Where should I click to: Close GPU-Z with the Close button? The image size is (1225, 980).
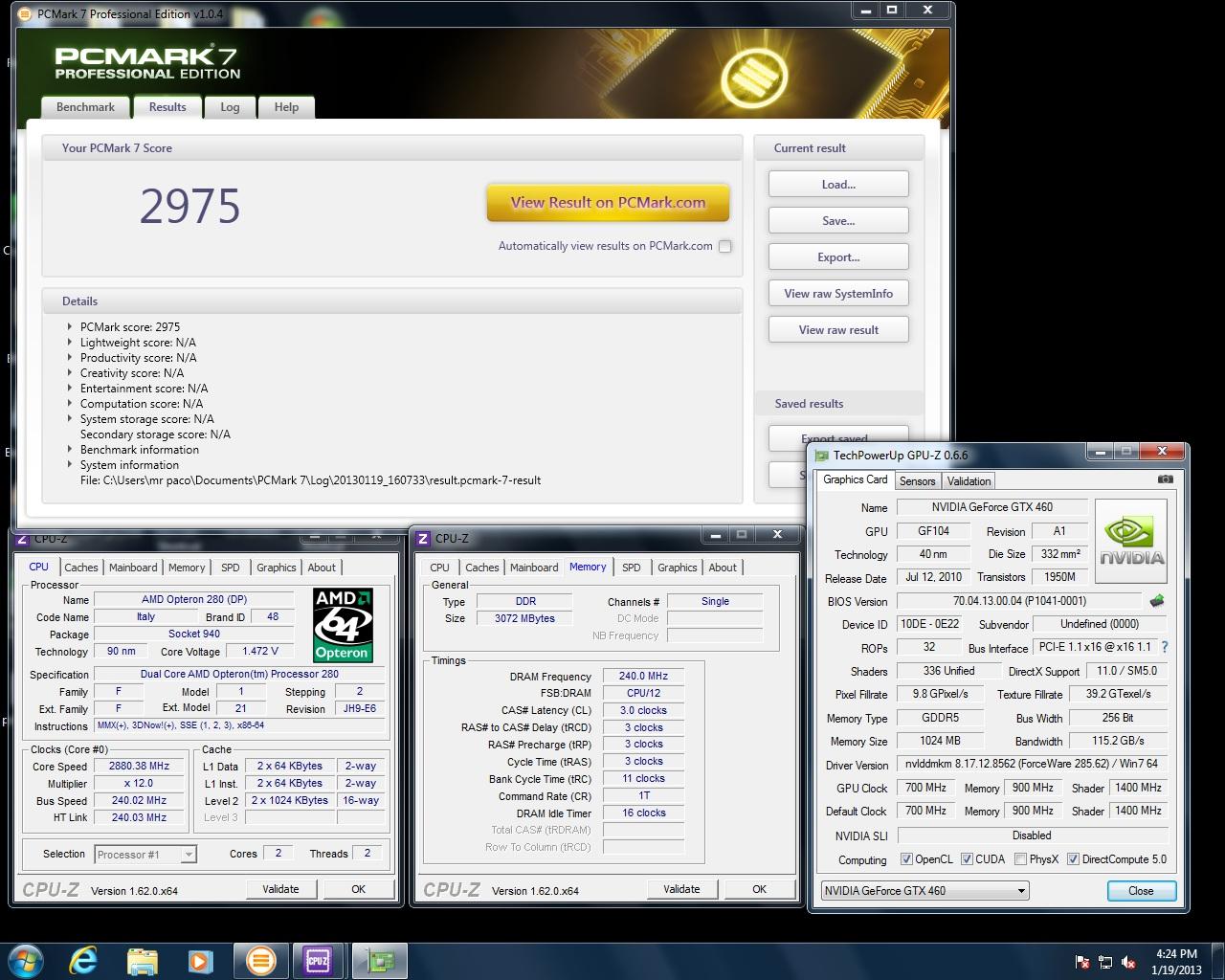[x=1141, y=891]
